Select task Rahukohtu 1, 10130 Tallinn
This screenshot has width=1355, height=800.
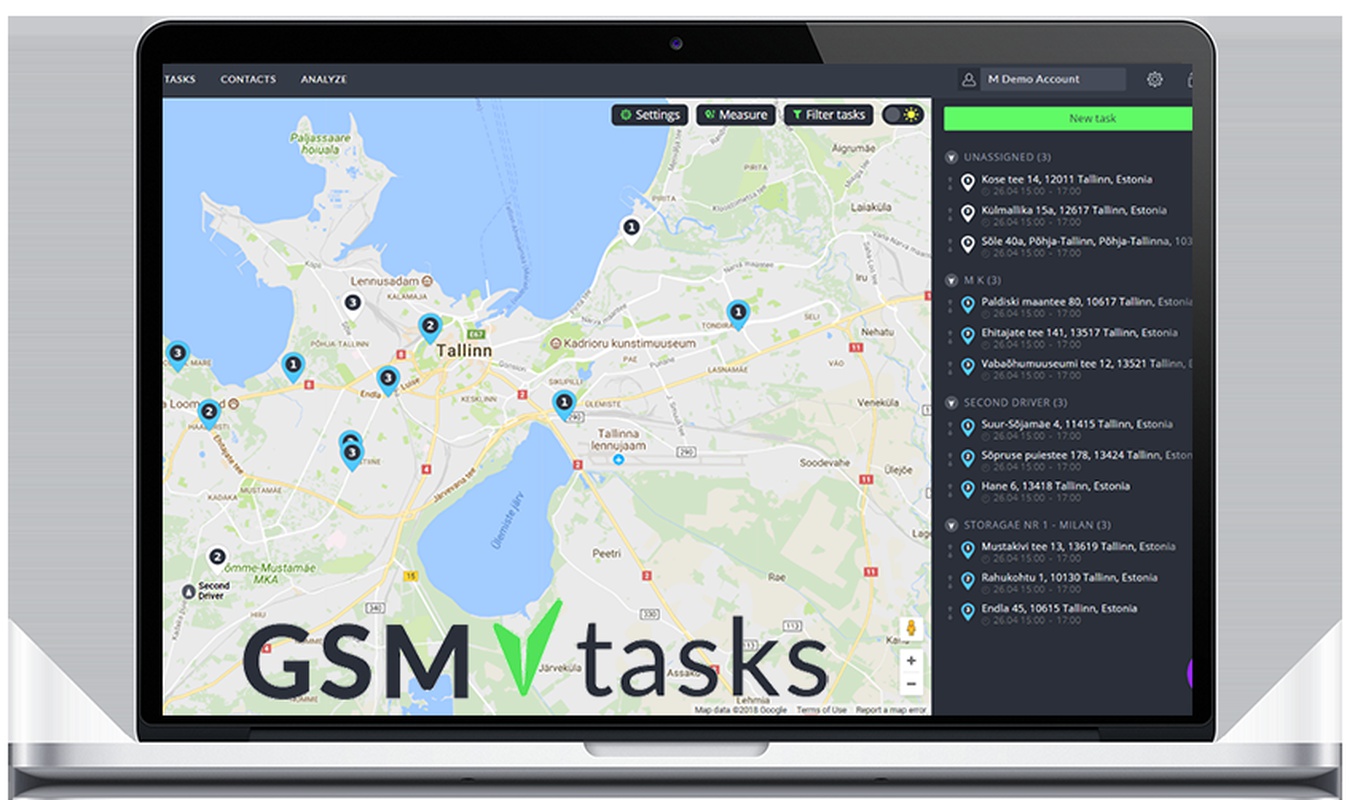(x=1069, y=578)
